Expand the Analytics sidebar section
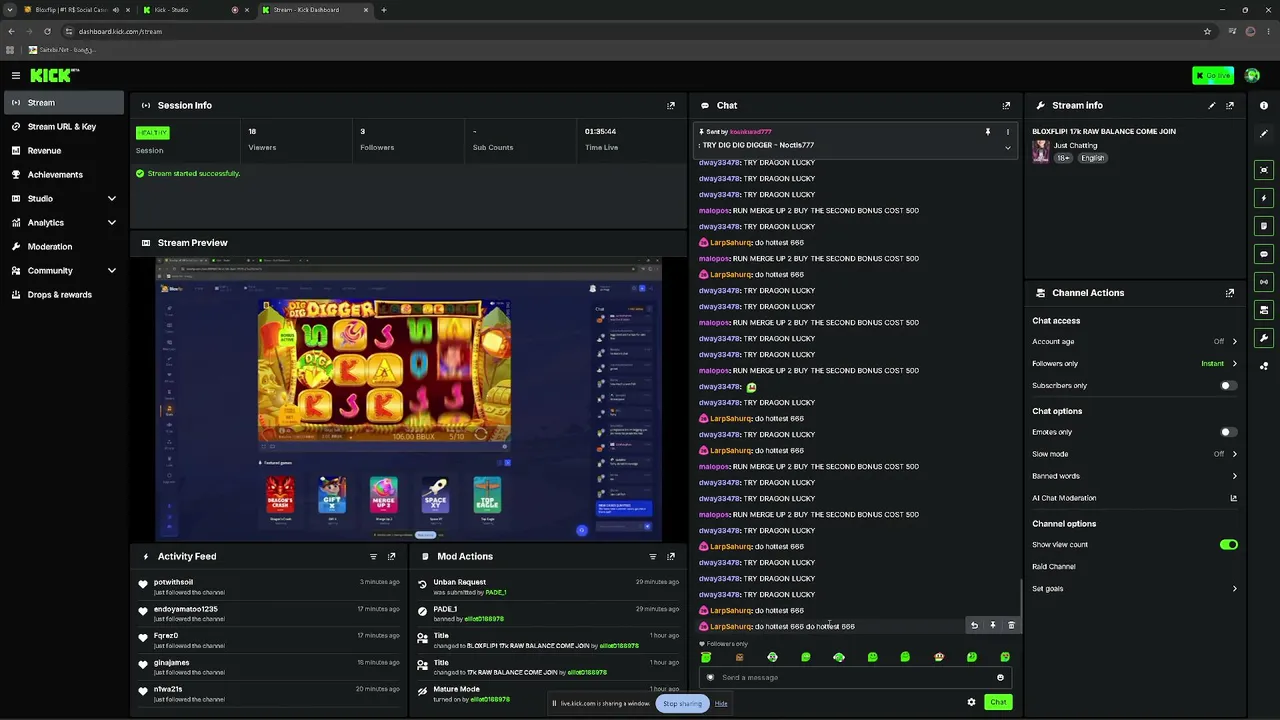 (112, 223)
